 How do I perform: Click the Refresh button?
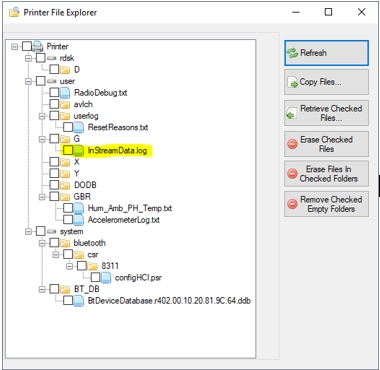tap(326, 53)
